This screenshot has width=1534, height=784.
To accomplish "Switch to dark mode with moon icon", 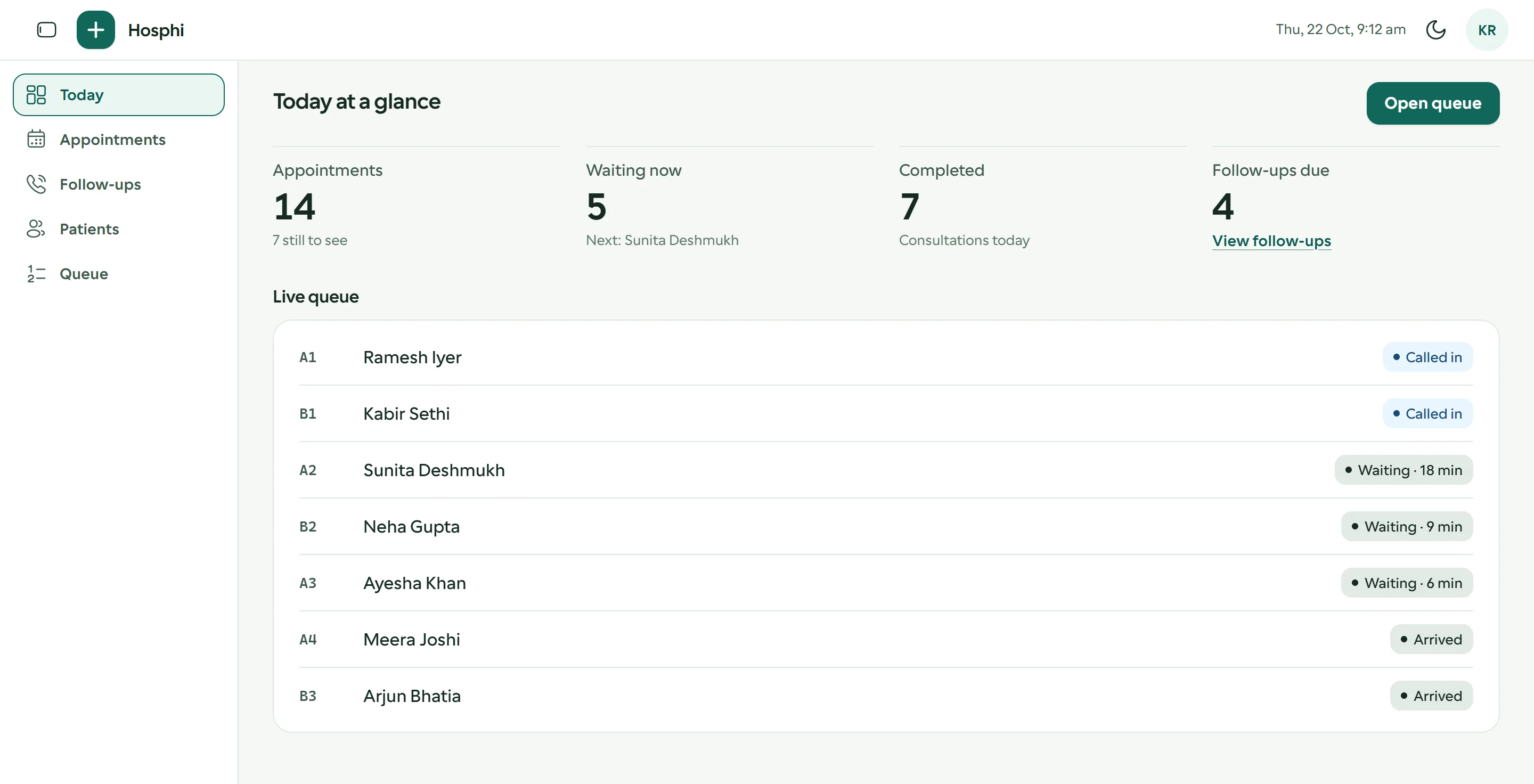I will click(1436, 30).
